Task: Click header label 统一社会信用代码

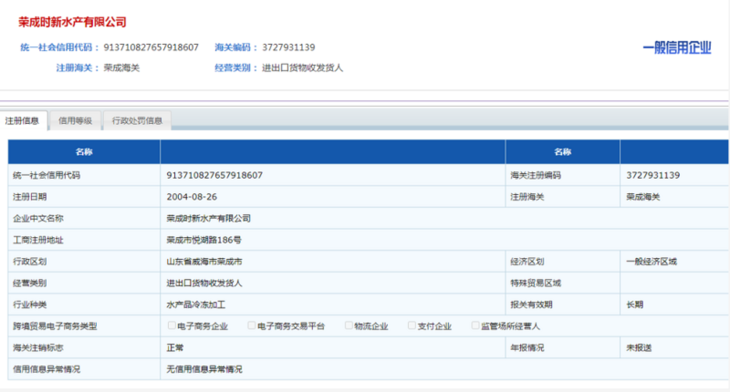Action: point(56,47)
